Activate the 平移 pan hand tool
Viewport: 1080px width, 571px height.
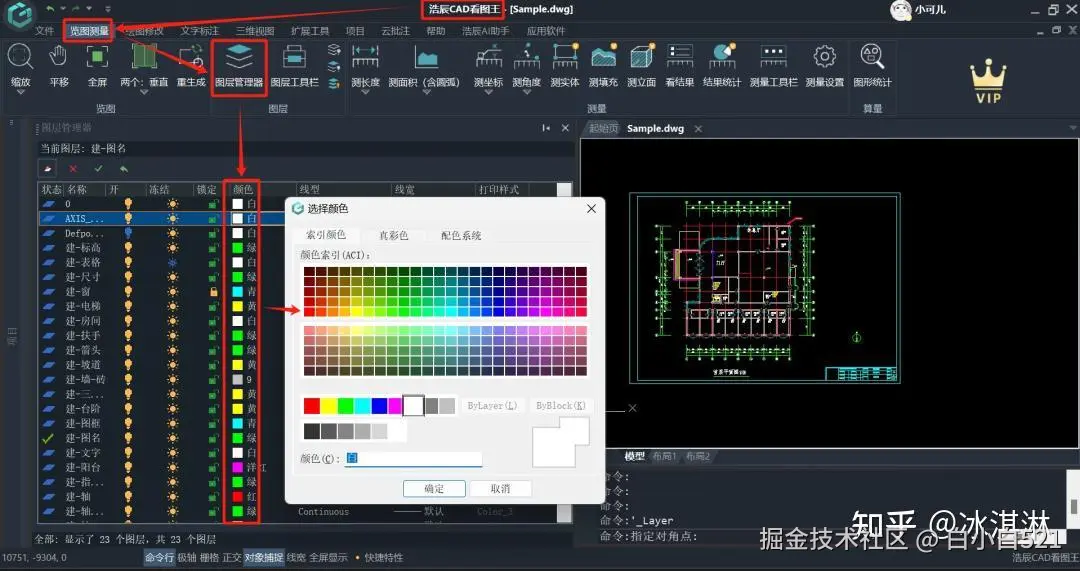click(x=59, y=57)
